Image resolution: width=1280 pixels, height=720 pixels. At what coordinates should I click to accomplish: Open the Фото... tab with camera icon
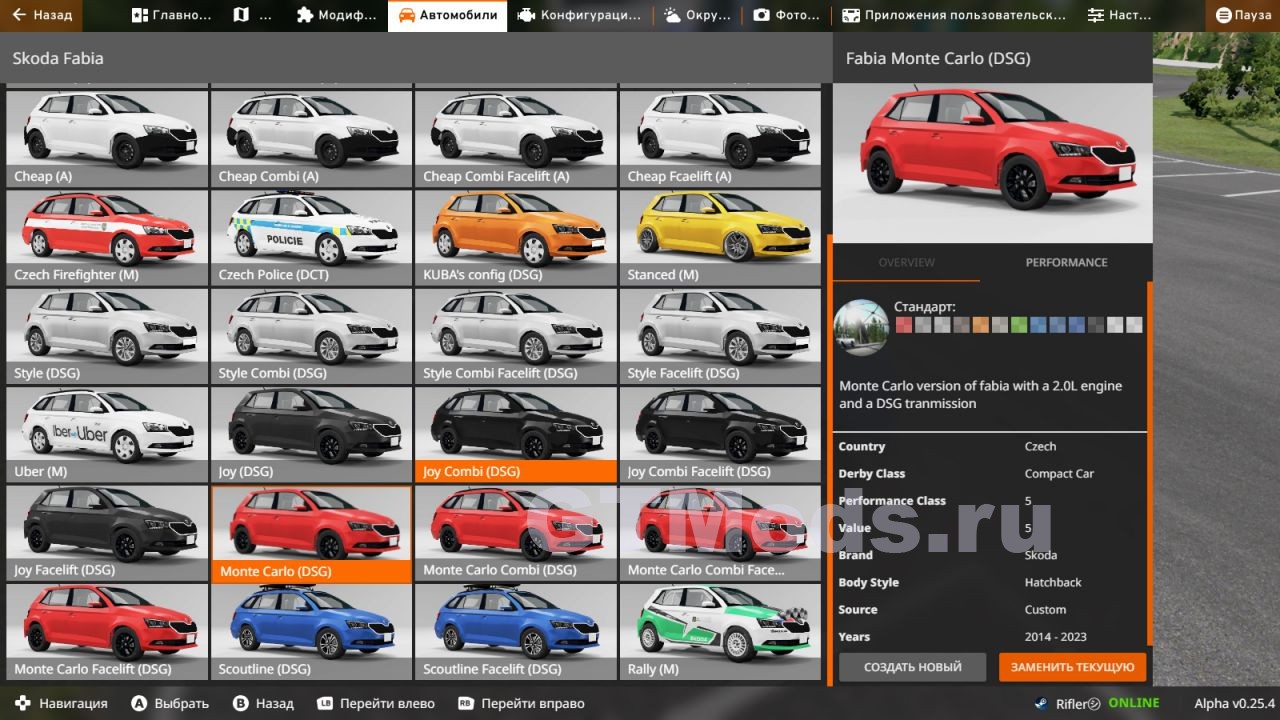coord(786,15)
